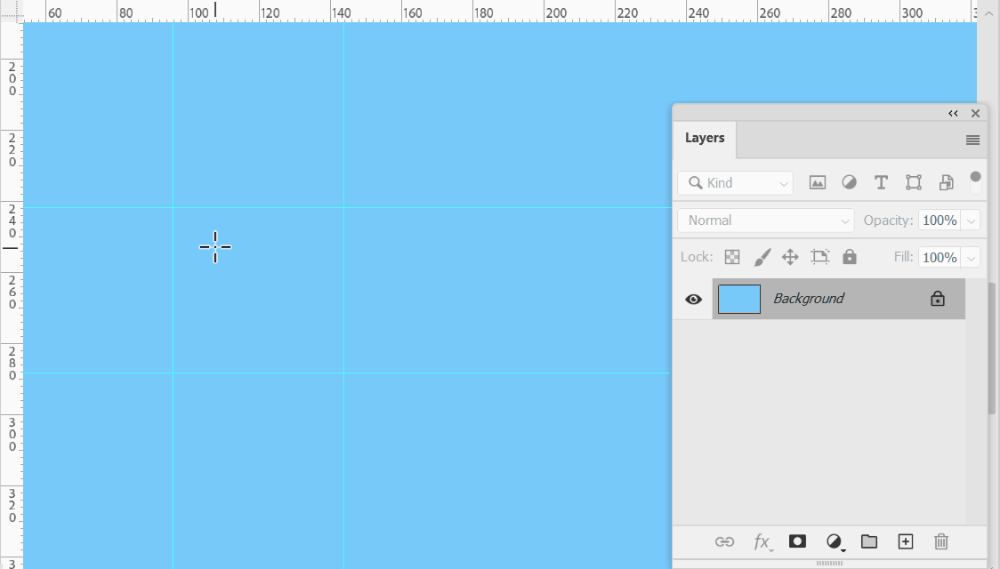1000x569 pixels.
Task: Create a new group folder icon
Action: pyautogui.click(x=869, y=542)
